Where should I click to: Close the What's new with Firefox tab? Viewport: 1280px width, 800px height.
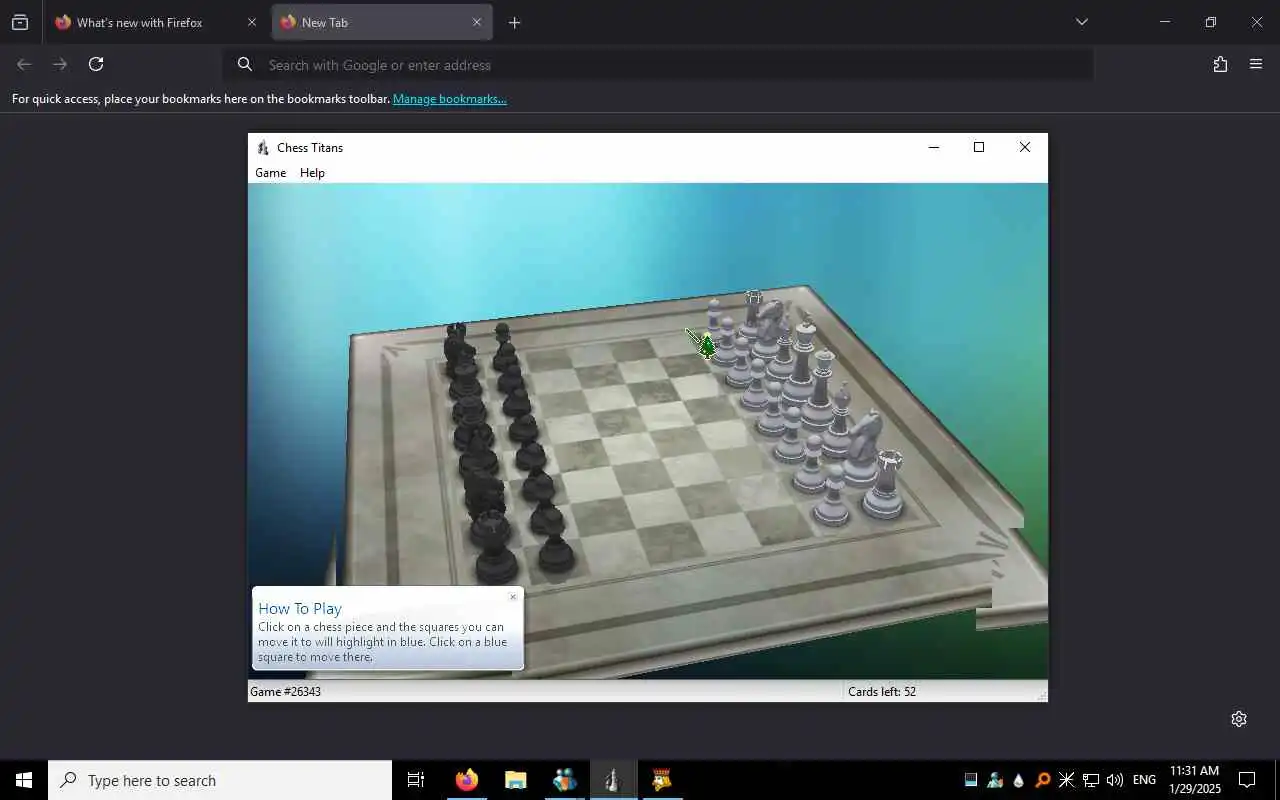[x=252, y=22]
